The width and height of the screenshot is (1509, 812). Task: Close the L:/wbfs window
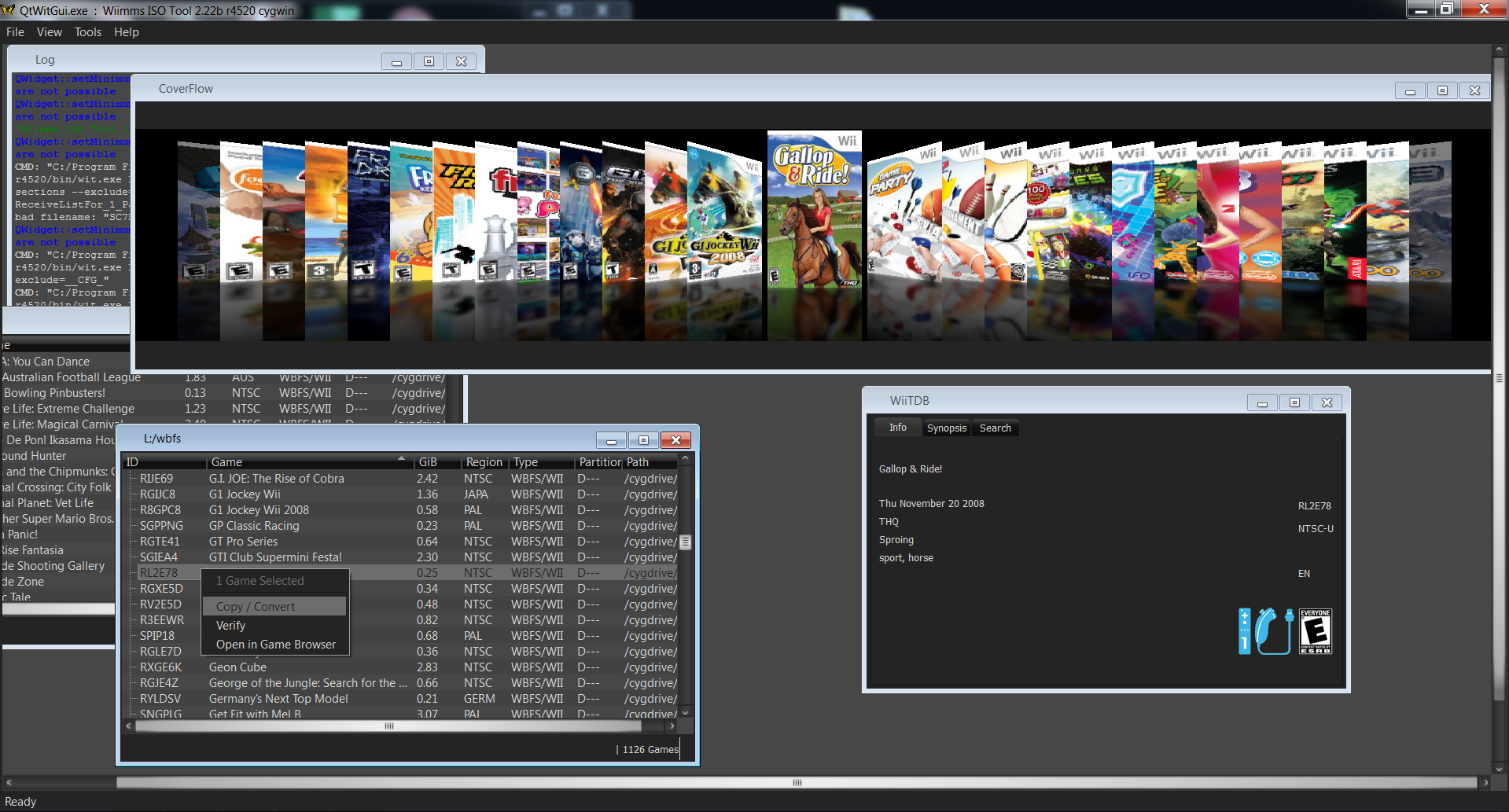(x=675, y=440)
